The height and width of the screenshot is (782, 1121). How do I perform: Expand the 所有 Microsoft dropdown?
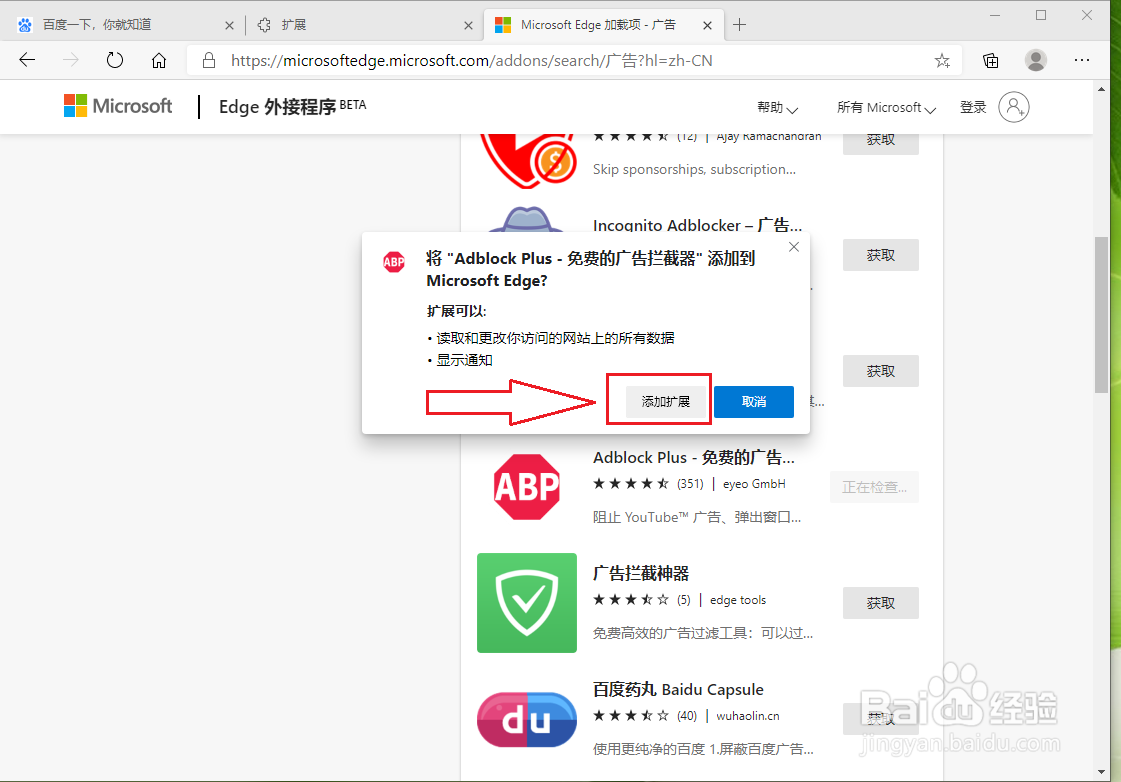click(x=887, y=108)
